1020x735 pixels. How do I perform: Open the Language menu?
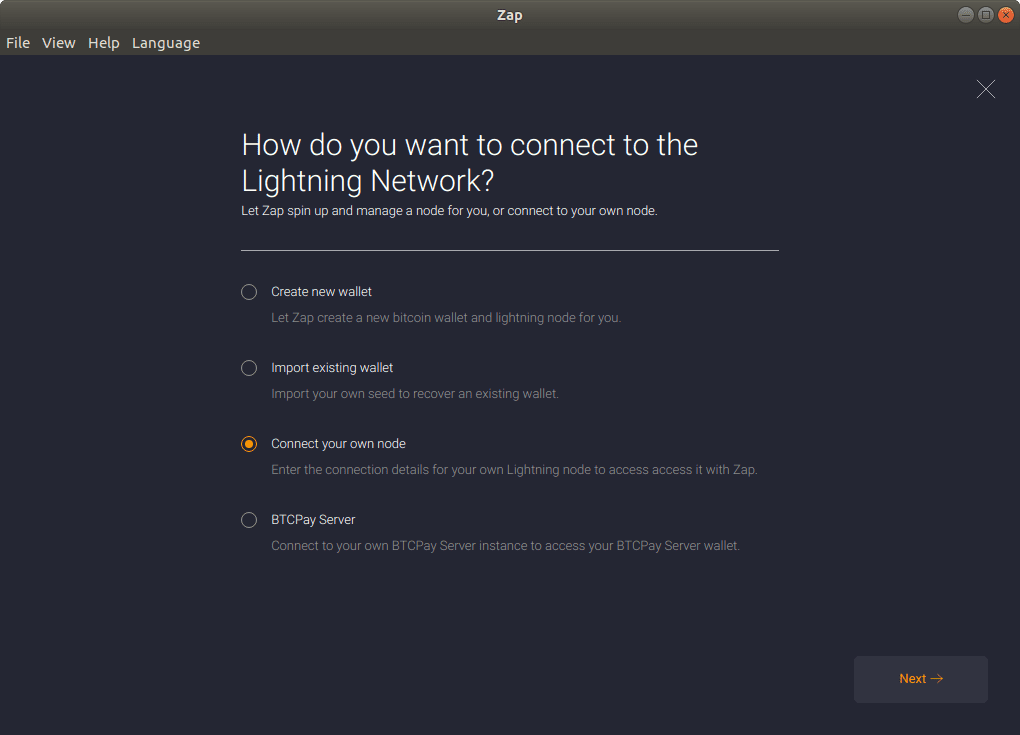pos(165,42)
